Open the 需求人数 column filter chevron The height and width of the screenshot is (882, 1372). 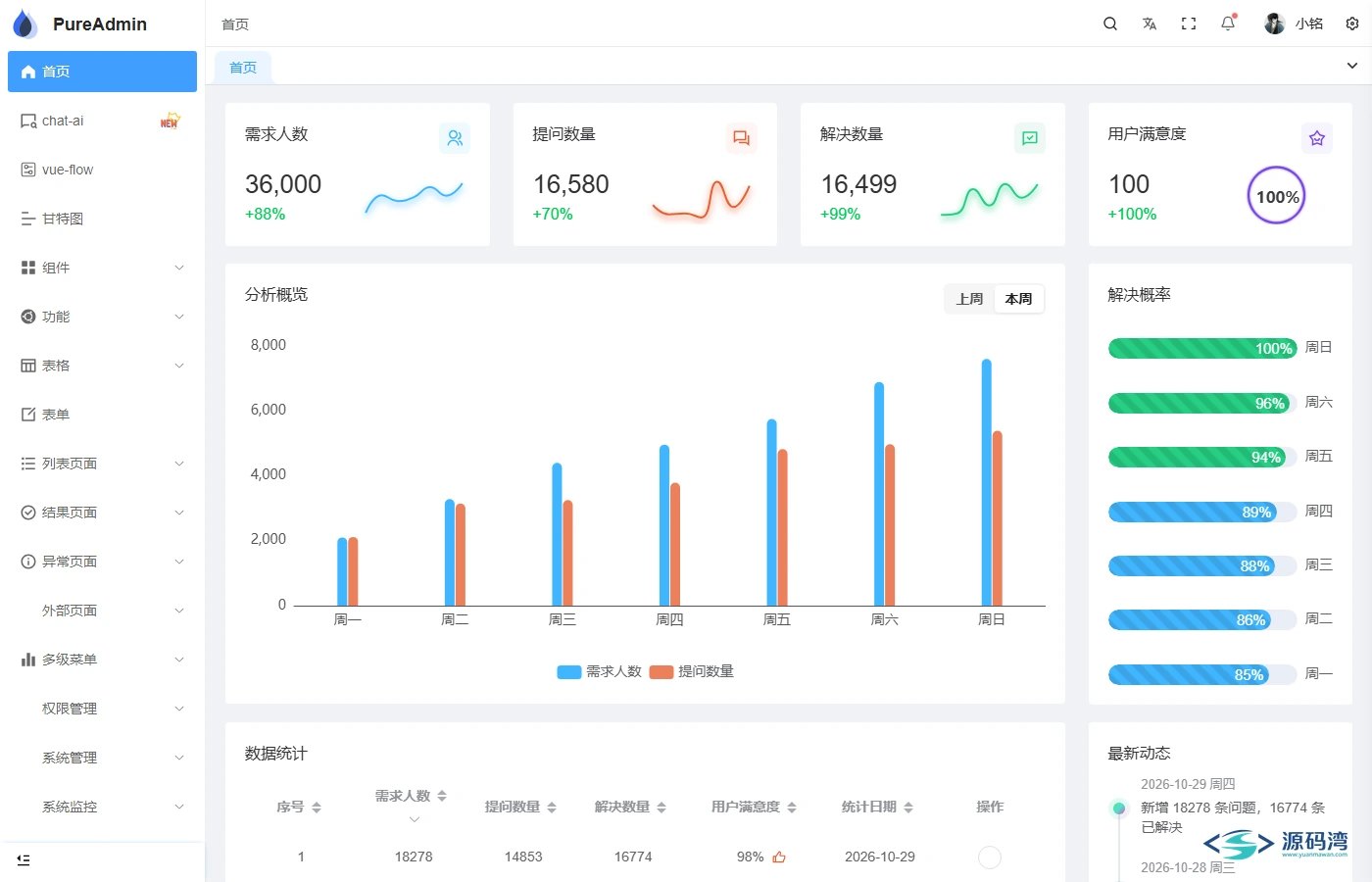(x=415, y=819)
